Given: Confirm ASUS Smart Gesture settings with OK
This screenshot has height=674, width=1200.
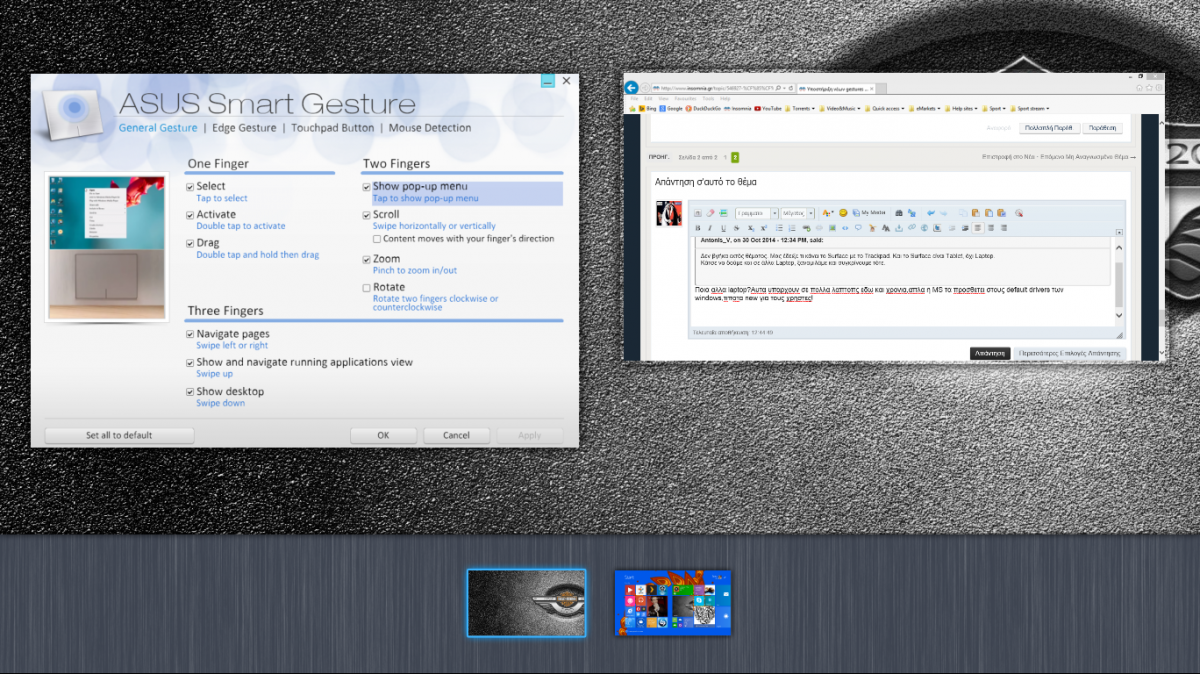Looking at the screenshot, I should pyautogui.click(x=383, y=436).
